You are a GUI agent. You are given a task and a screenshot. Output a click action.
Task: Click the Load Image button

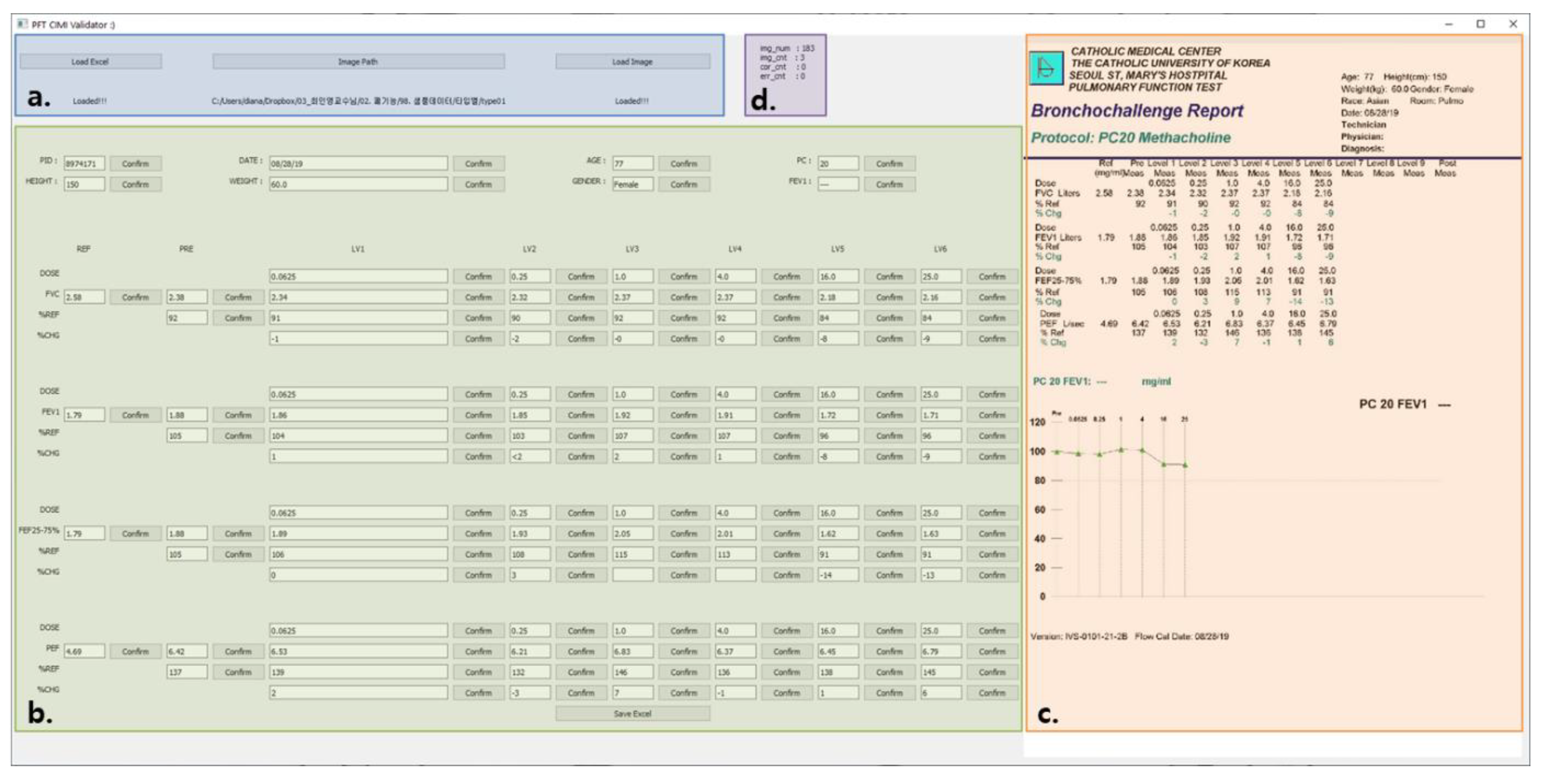pos(632,61)
